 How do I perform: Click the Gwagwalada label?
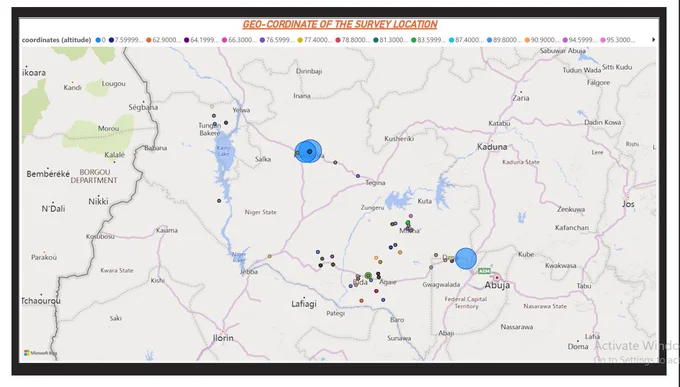click(441, 285)
